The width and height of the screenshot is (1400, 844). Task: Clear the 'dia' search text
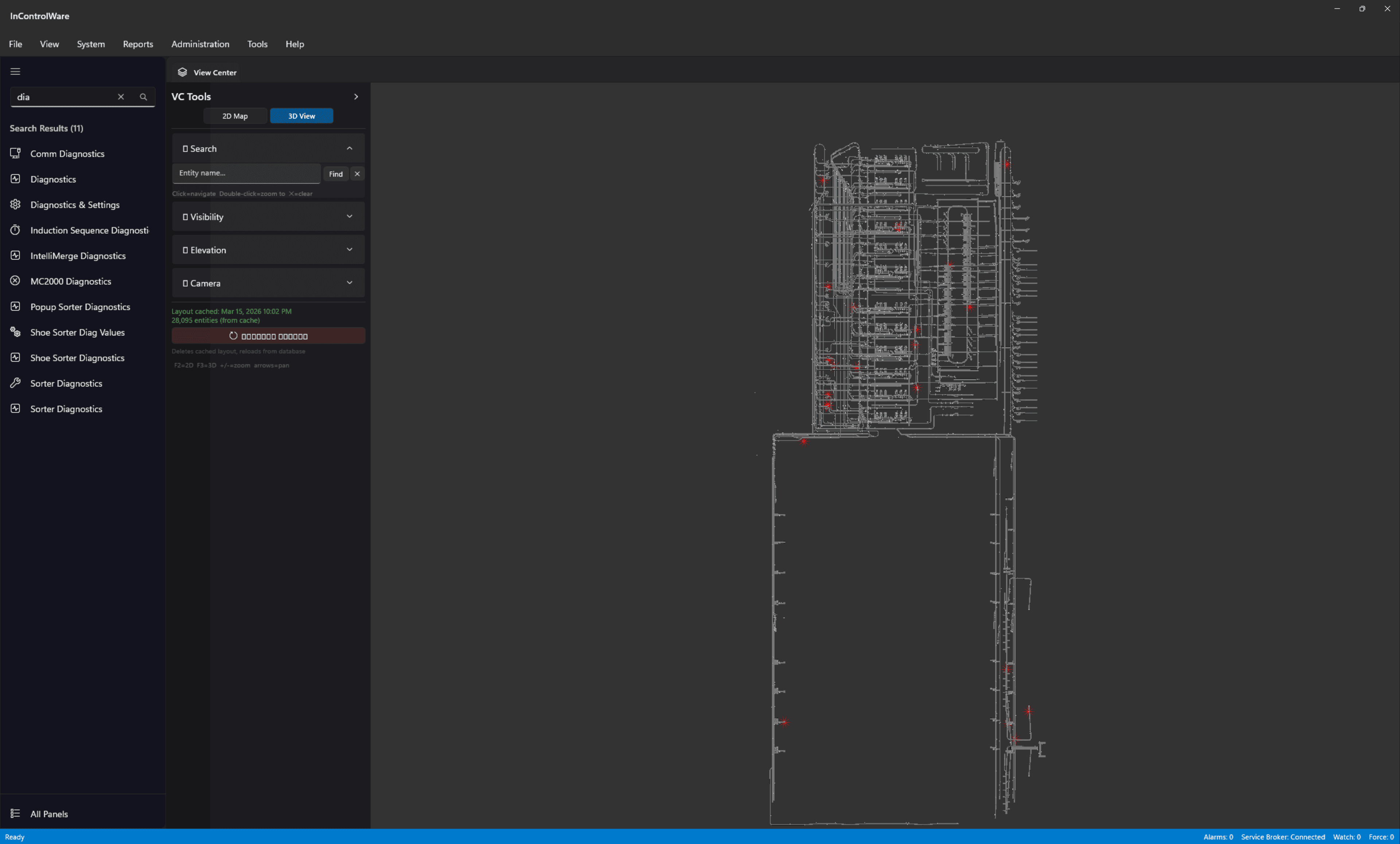(x=120, y=97)
